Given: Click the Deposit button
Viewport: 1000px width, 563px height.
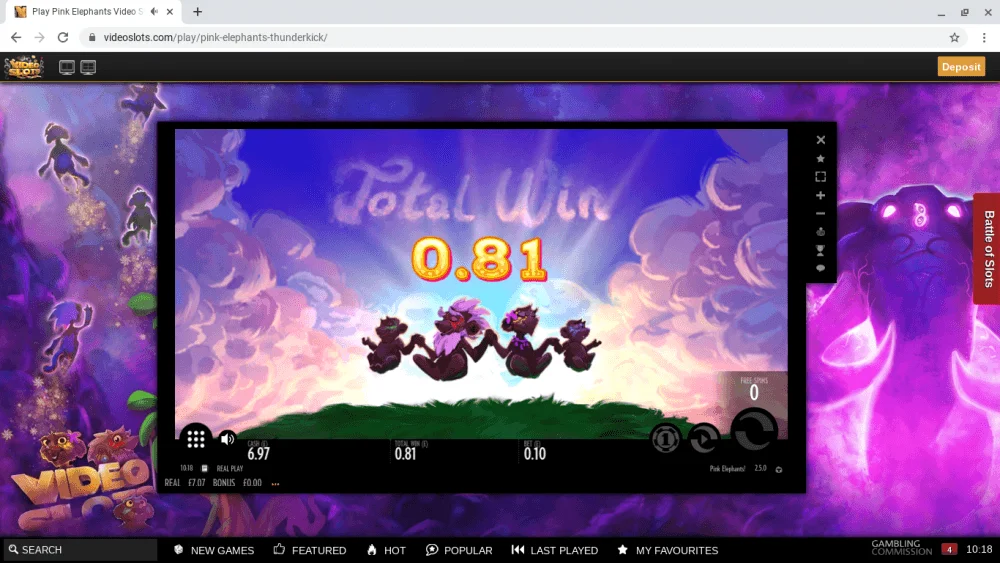Looking at the screenshot, I should (x=961, y=67).
